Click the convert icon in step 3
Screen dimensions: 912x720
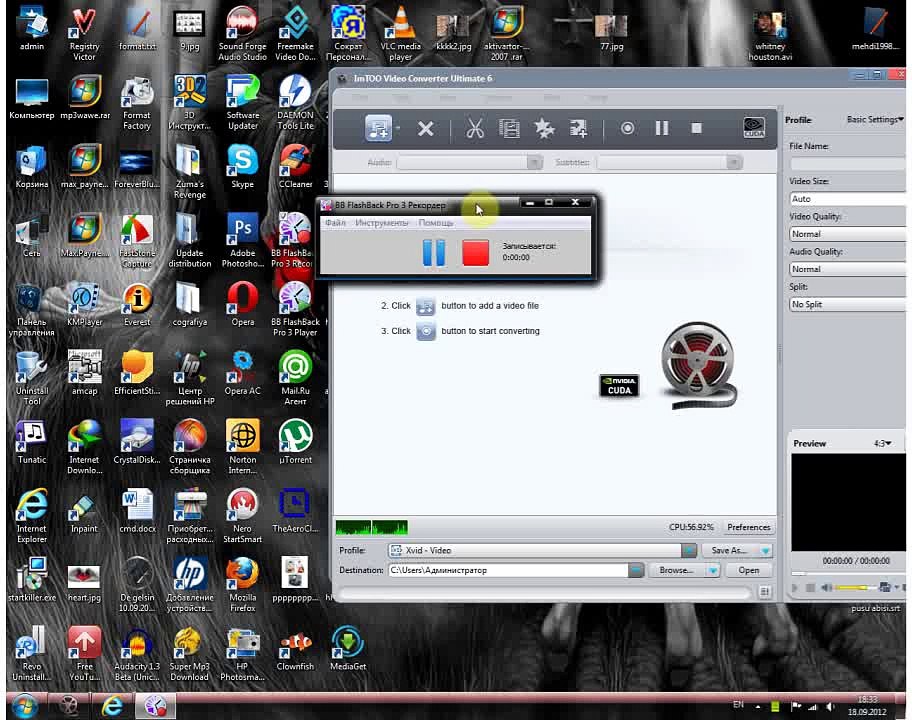pos(426,331)
